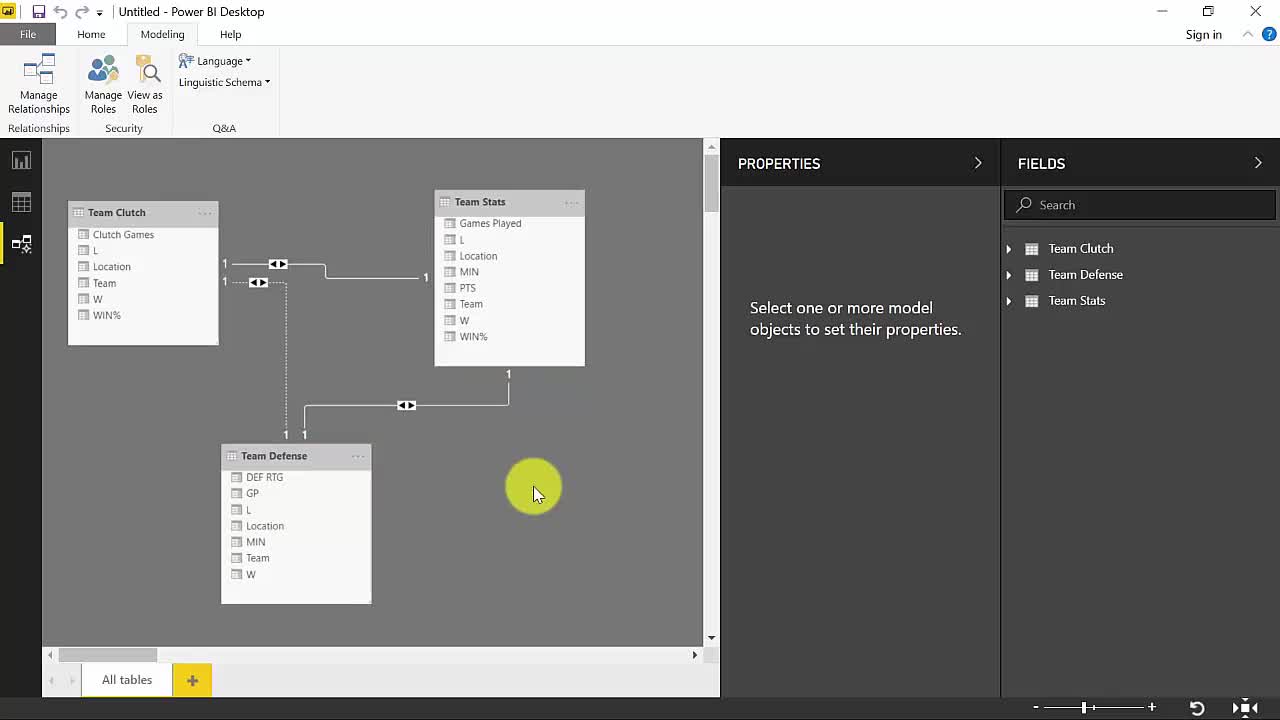Collapse the Properties pane
Screen dimensions: 1280x720
[978, 163]
